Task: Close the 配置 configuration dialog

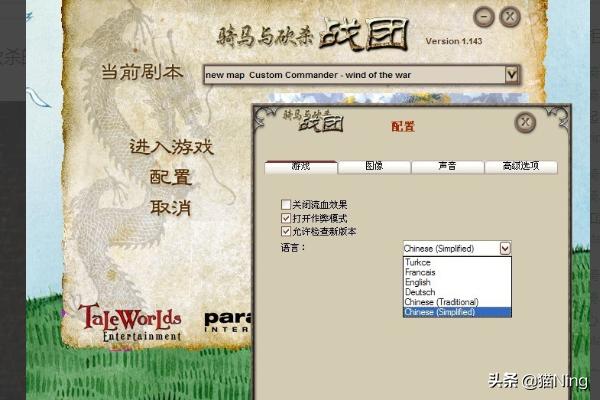Action: [525, 122]
